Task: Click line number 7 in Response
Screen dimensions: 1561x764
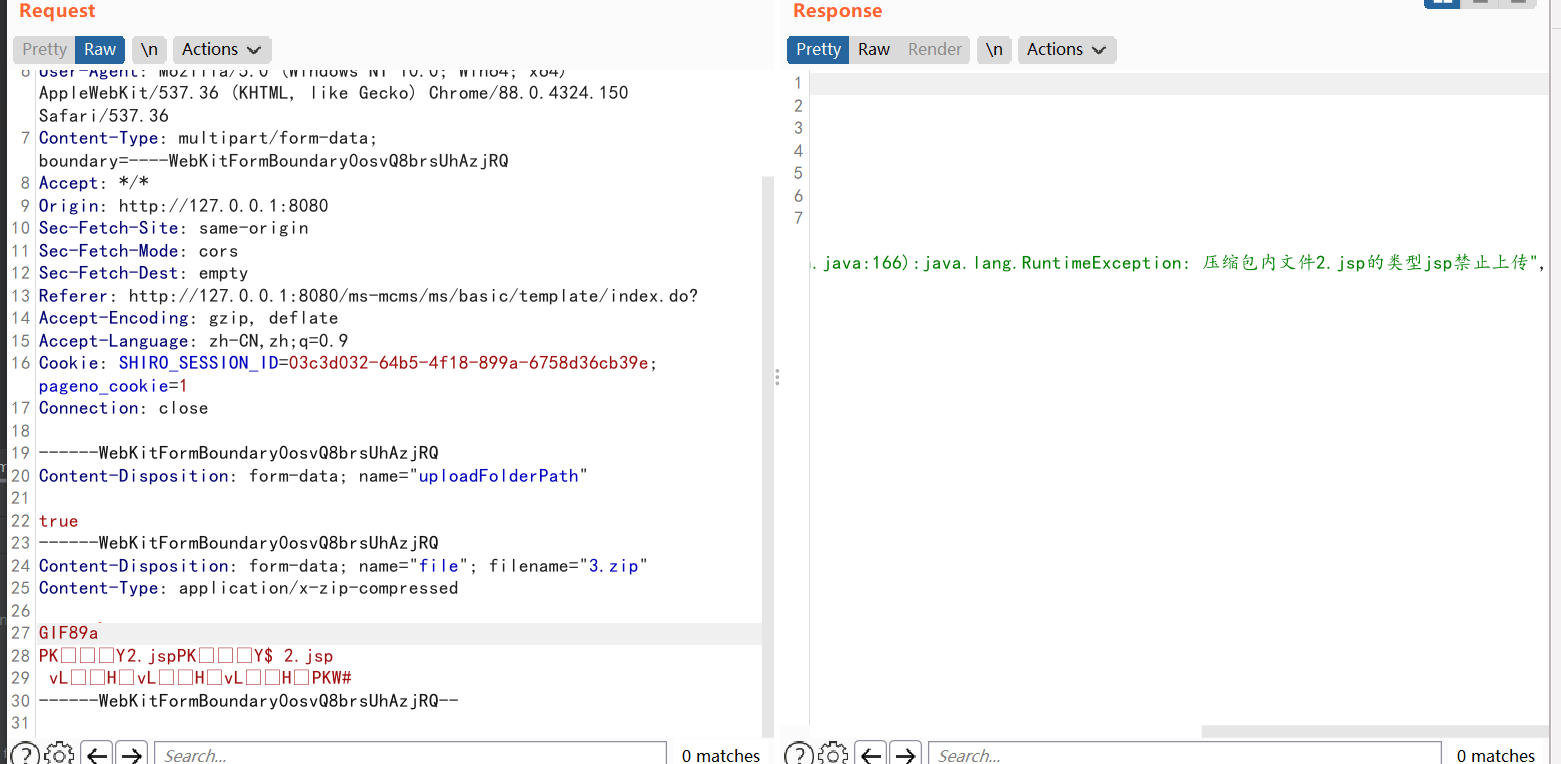Action: pyautogui.click(x=798, y=218)
